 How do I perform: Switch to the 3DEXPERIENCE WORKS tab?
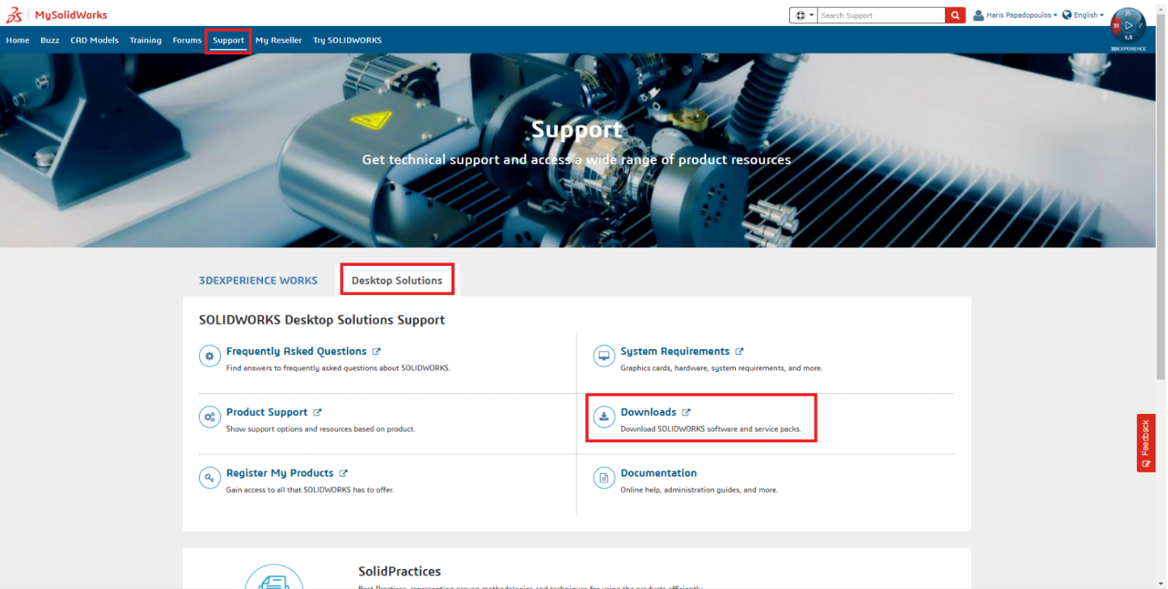click(x=258, y=280)
